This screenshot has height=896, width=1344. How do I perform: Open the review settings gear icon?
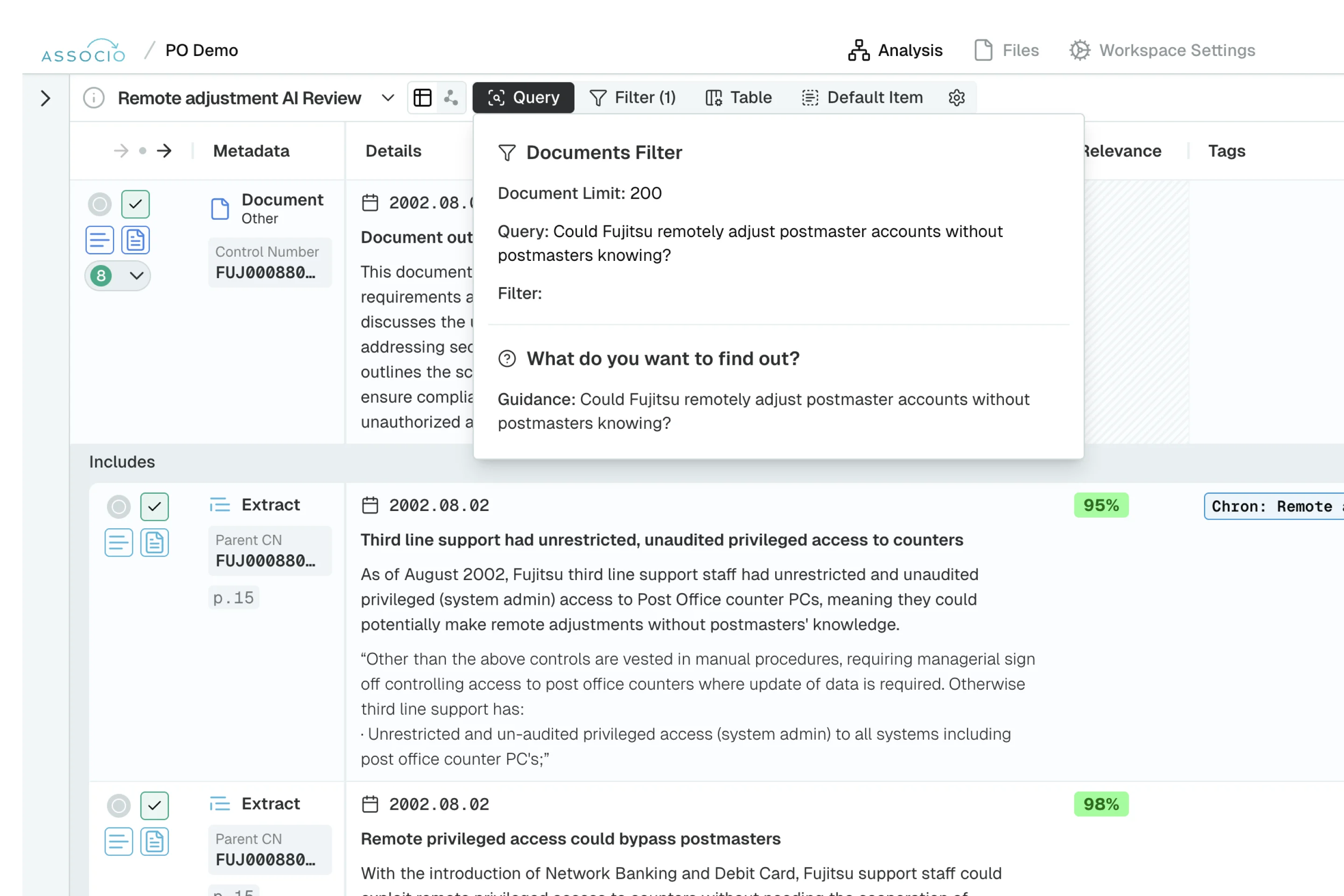(957, 98)
